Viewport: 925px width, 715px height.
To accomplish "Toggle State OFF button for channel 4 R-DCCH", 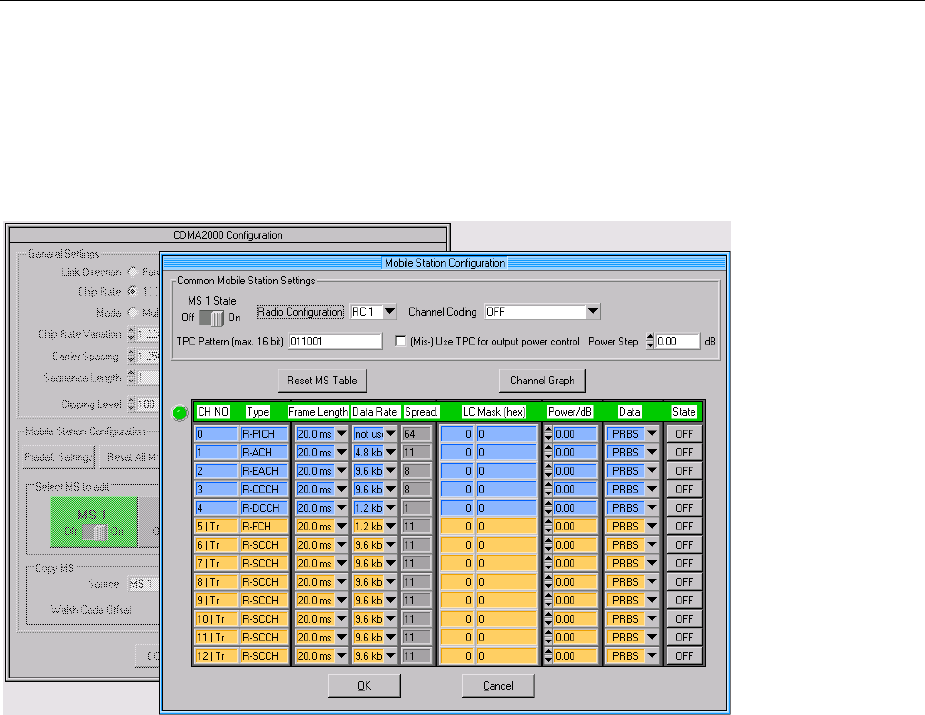I will click(684, 508).
